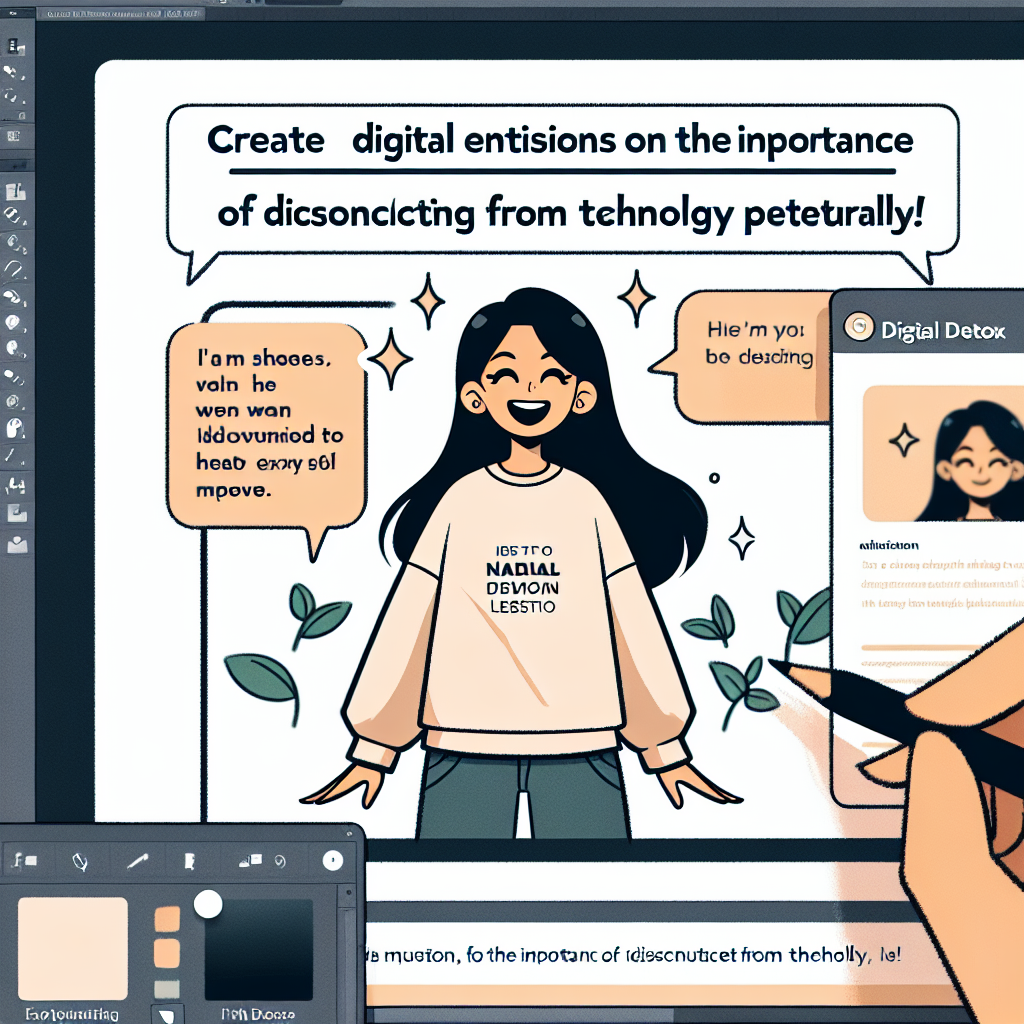Select the topmost tool in left toolbar
Screen dimensions: 1024x1024
pos(15,46)
